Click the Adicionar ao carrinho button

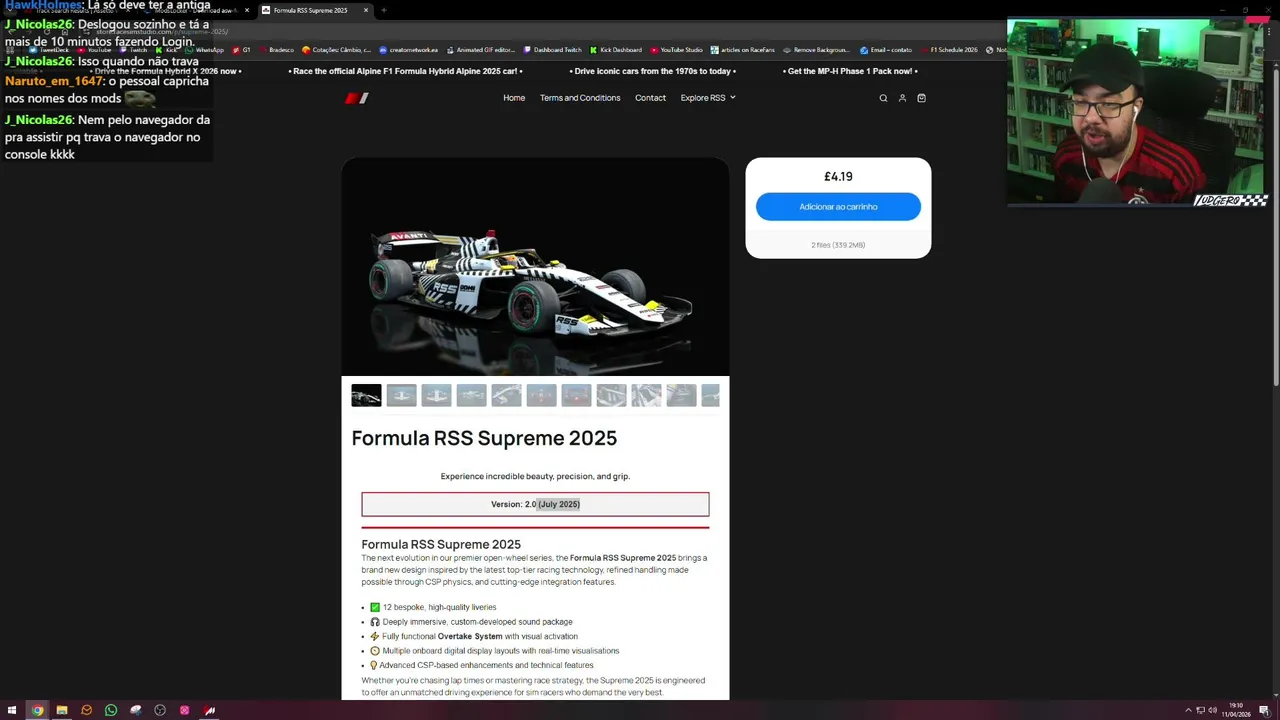(x=838, y=207)
